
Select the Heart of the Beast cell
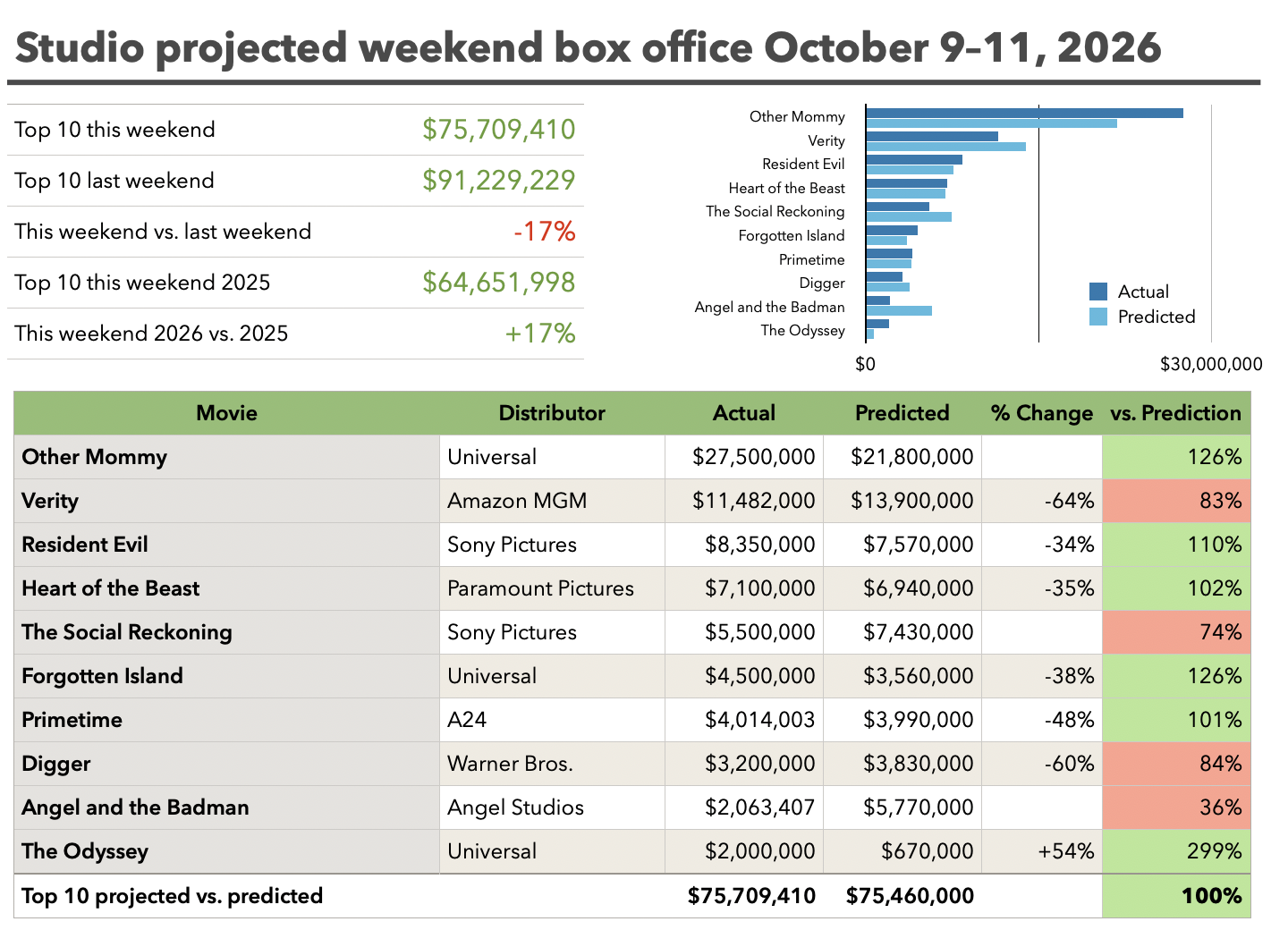pyautogui.click(x=226, y=588)
